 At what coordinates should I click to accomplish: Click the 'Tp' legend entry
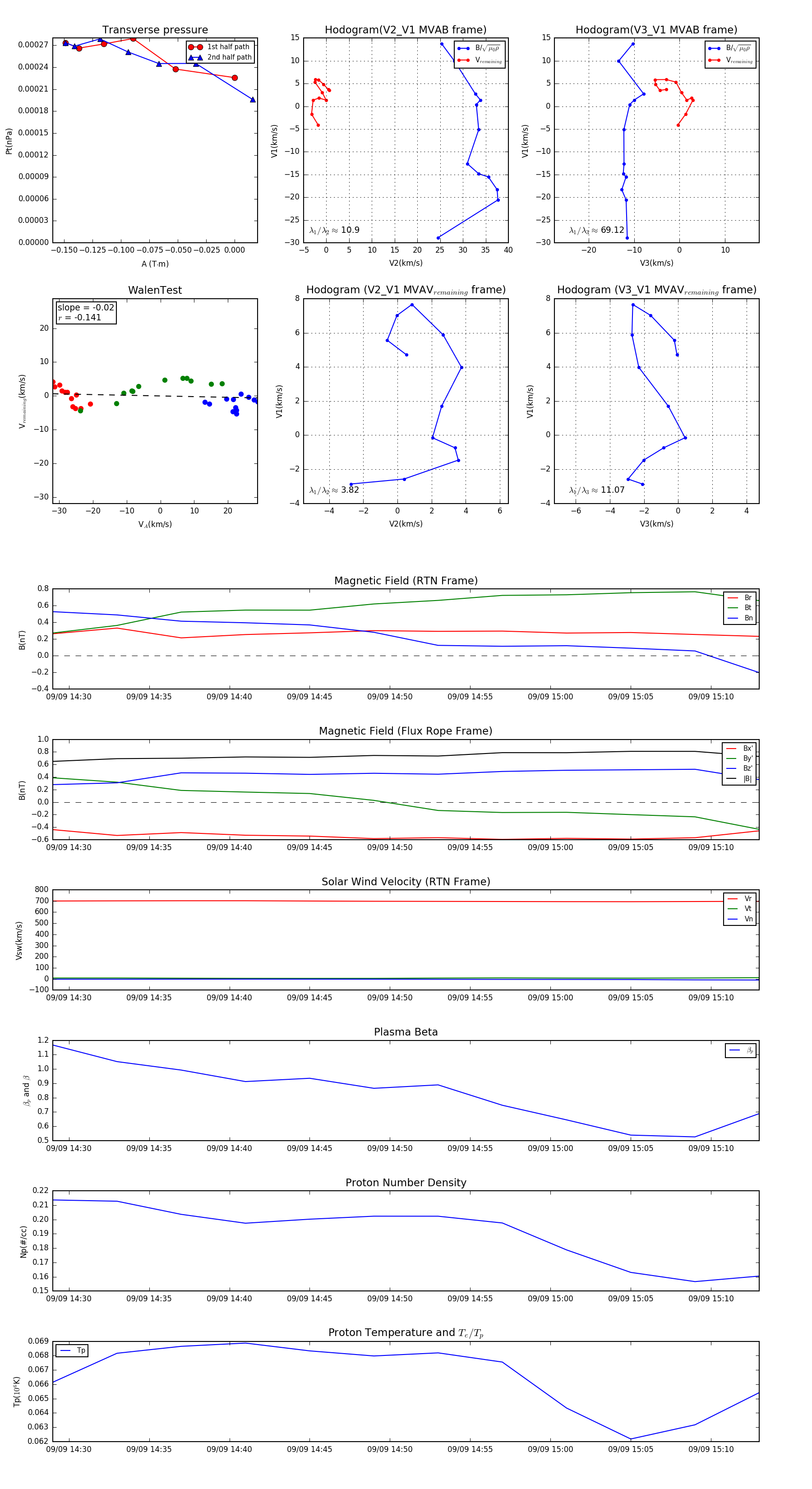(73, 1350)
